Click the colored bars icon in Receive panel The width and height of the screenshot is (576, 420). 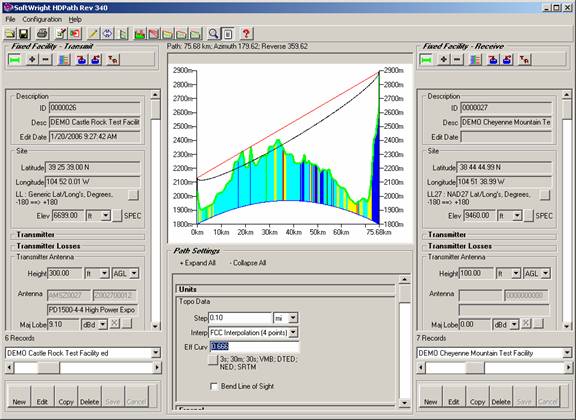coord(475,60)
